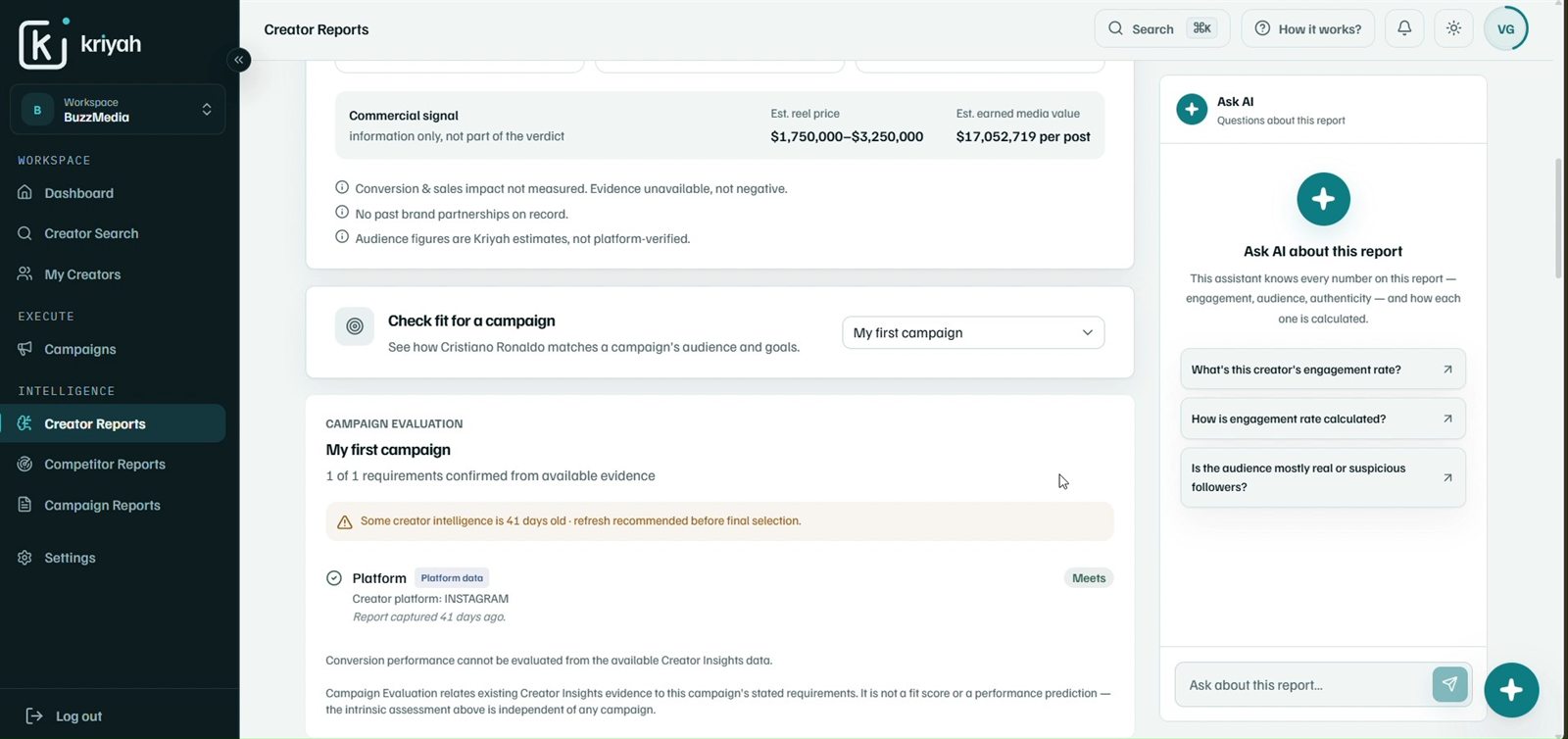
Task: Click the info icon beside Conversion & sales impact note
Action: click(342, 187)
